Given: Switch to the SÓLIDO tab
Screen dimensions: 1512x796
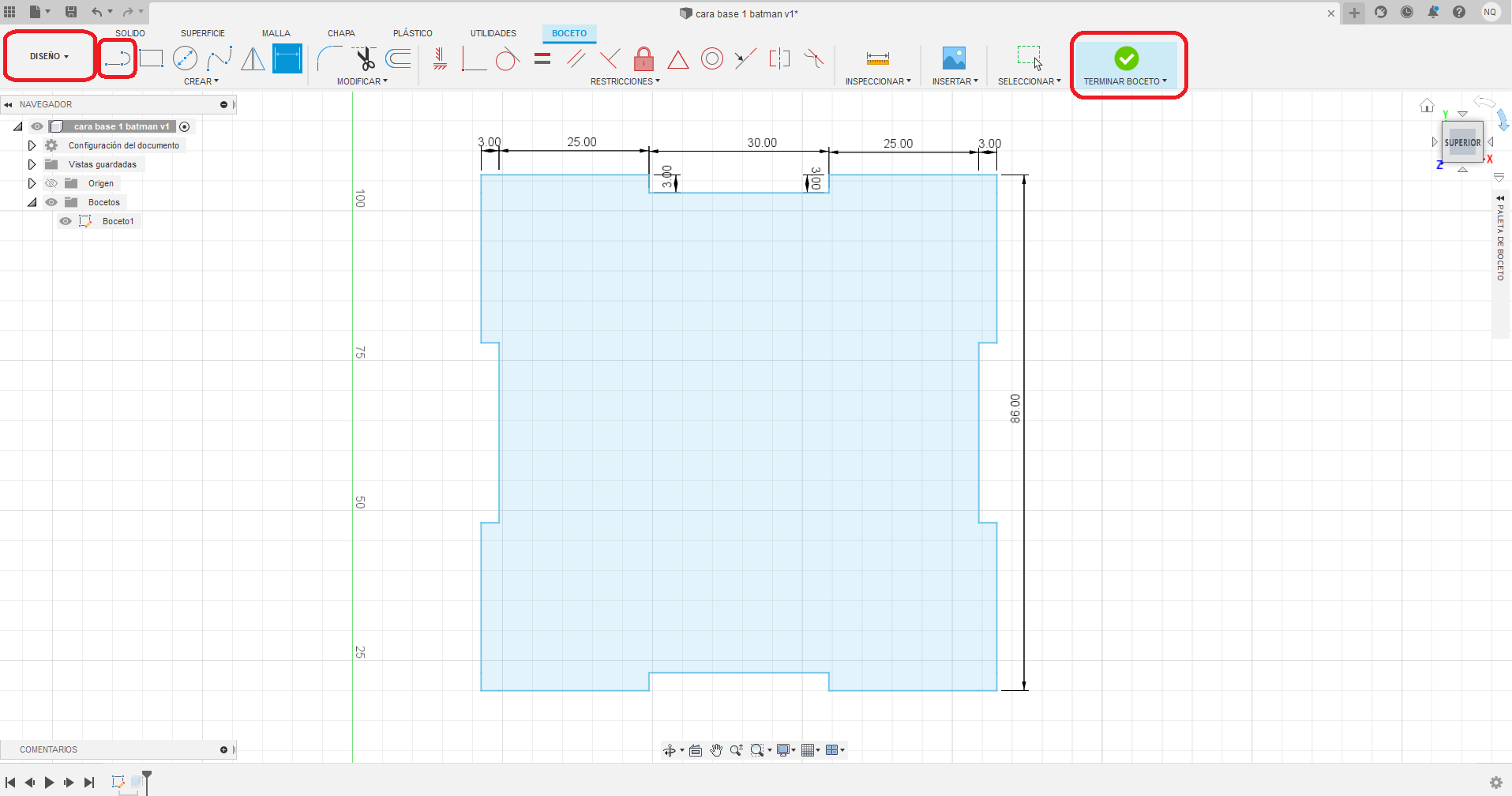Looking at the screenshot, I should pos(130,33).
